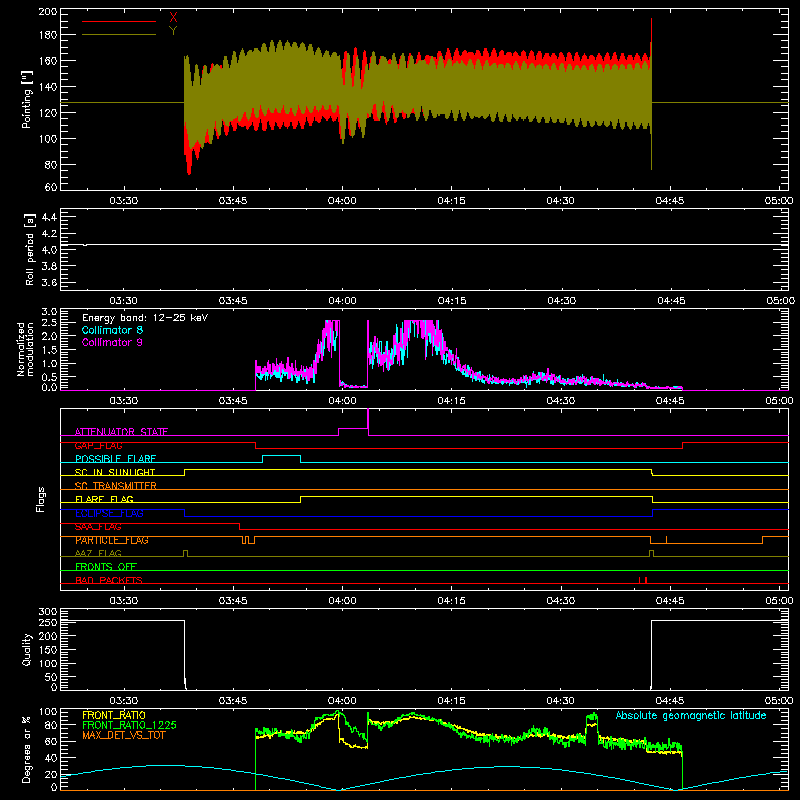The height and width of the screenshot is (800, 800).
Task: Click the 04:15 label under the Roll period plot
Action: pyautogui.click(x=452, y=301)
